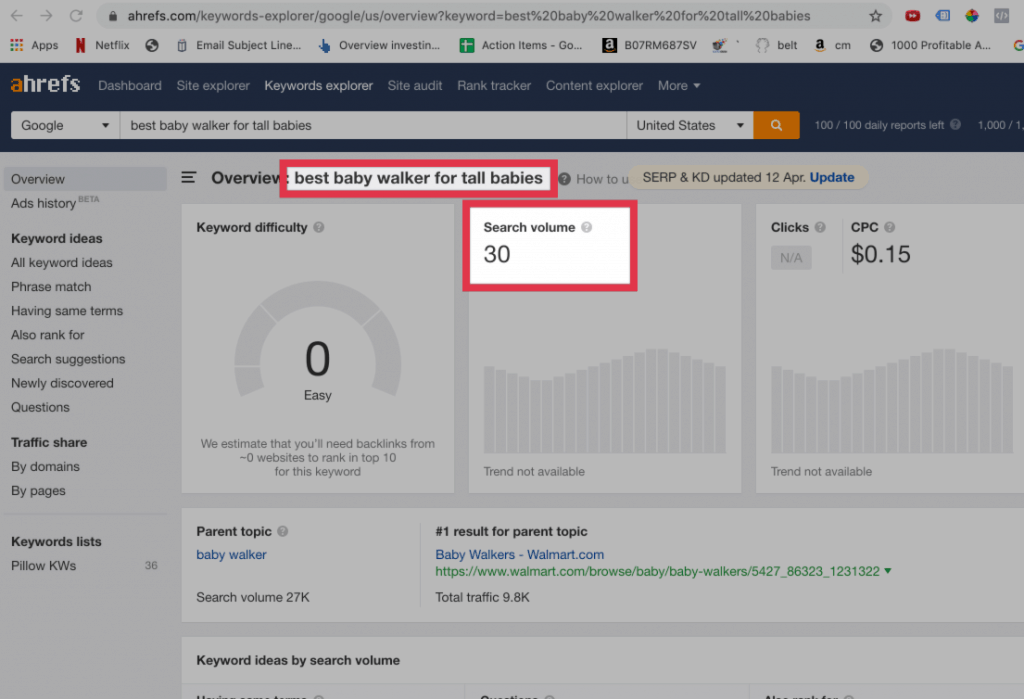Click the orange search button
This screenshot has width=1024, height=699.
pyautogui.click(x=776, y=125)
